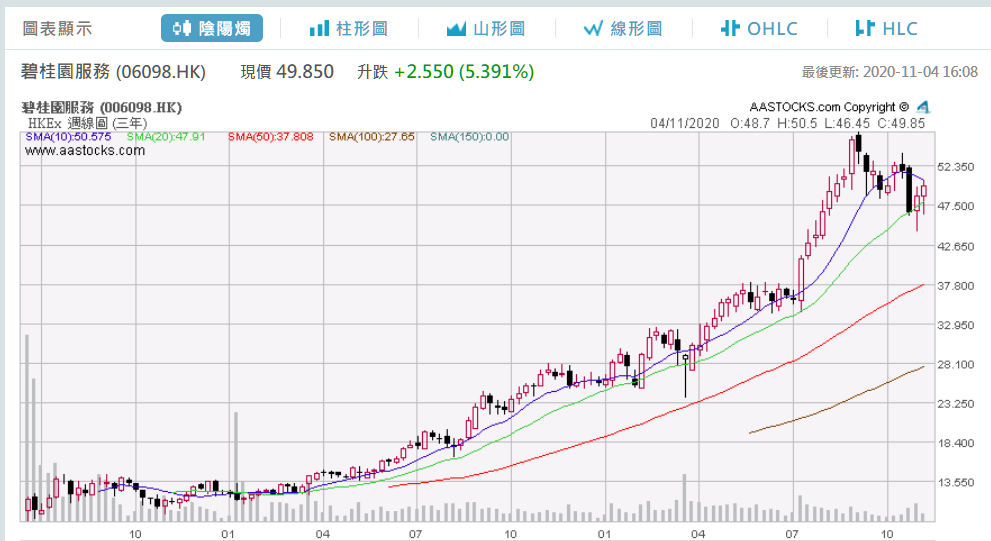Click the 32.950 price axis label
991x541 pixels.
(x=956, y=325)
